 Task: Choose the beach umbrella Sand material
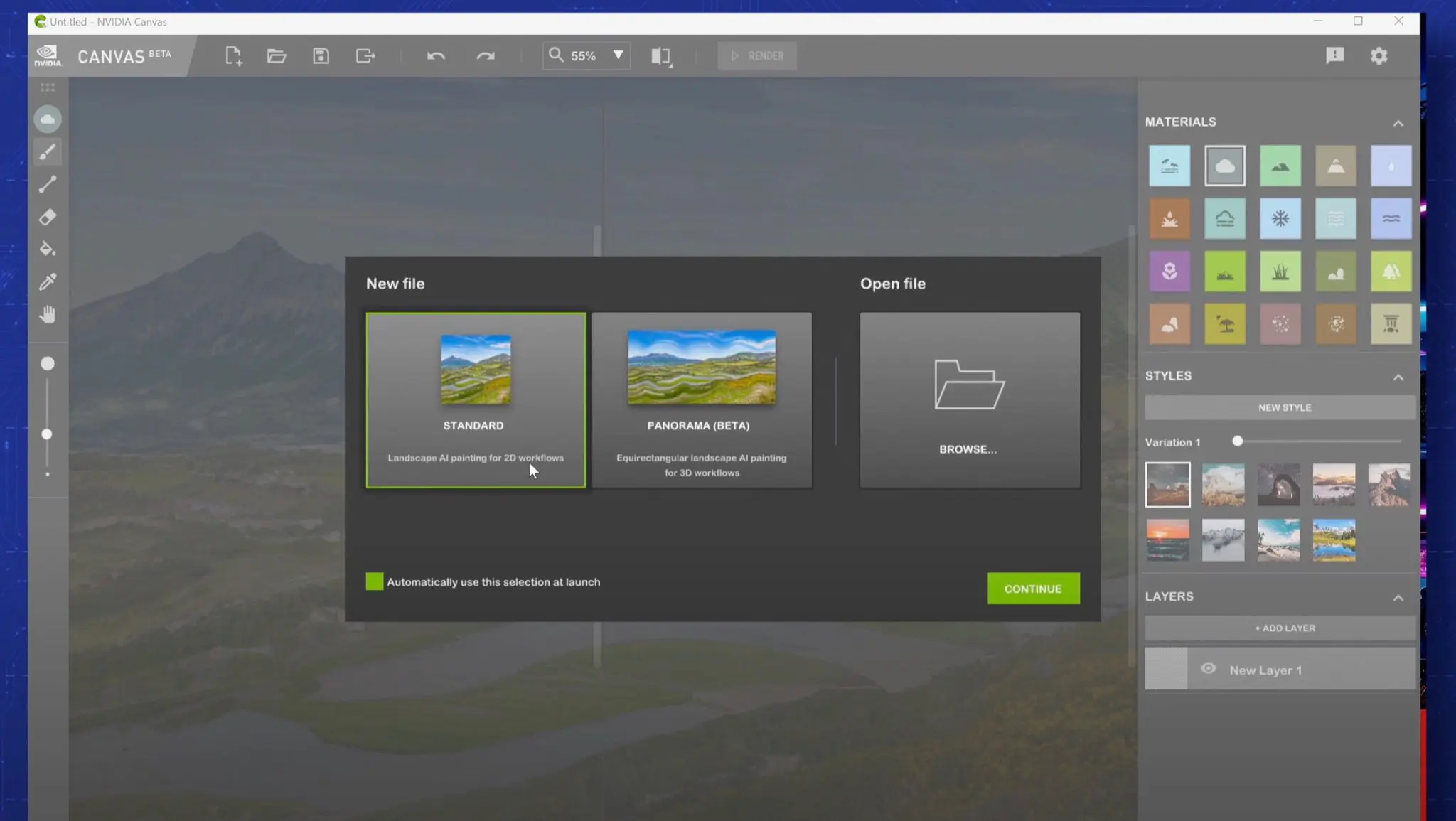pos(1225,324)
